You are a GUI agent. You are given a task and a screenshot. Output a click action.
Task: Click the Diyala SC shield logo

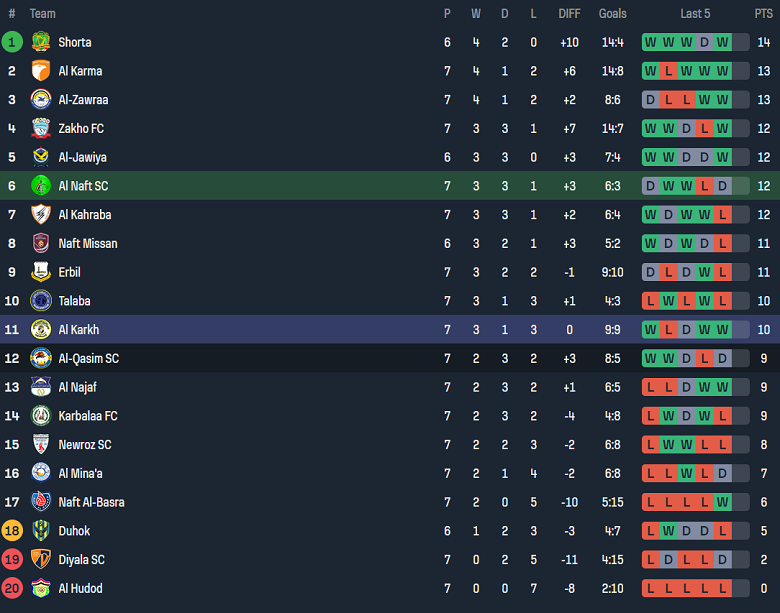click(41, 560)
